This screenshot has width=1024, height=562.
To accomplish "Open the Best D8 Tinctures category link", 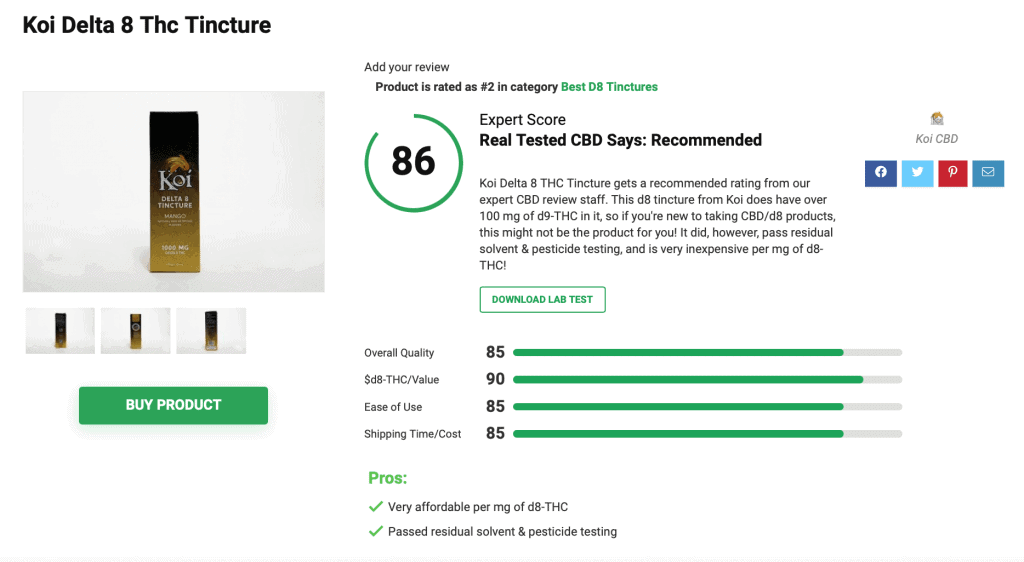I will (x=609, y=87).
